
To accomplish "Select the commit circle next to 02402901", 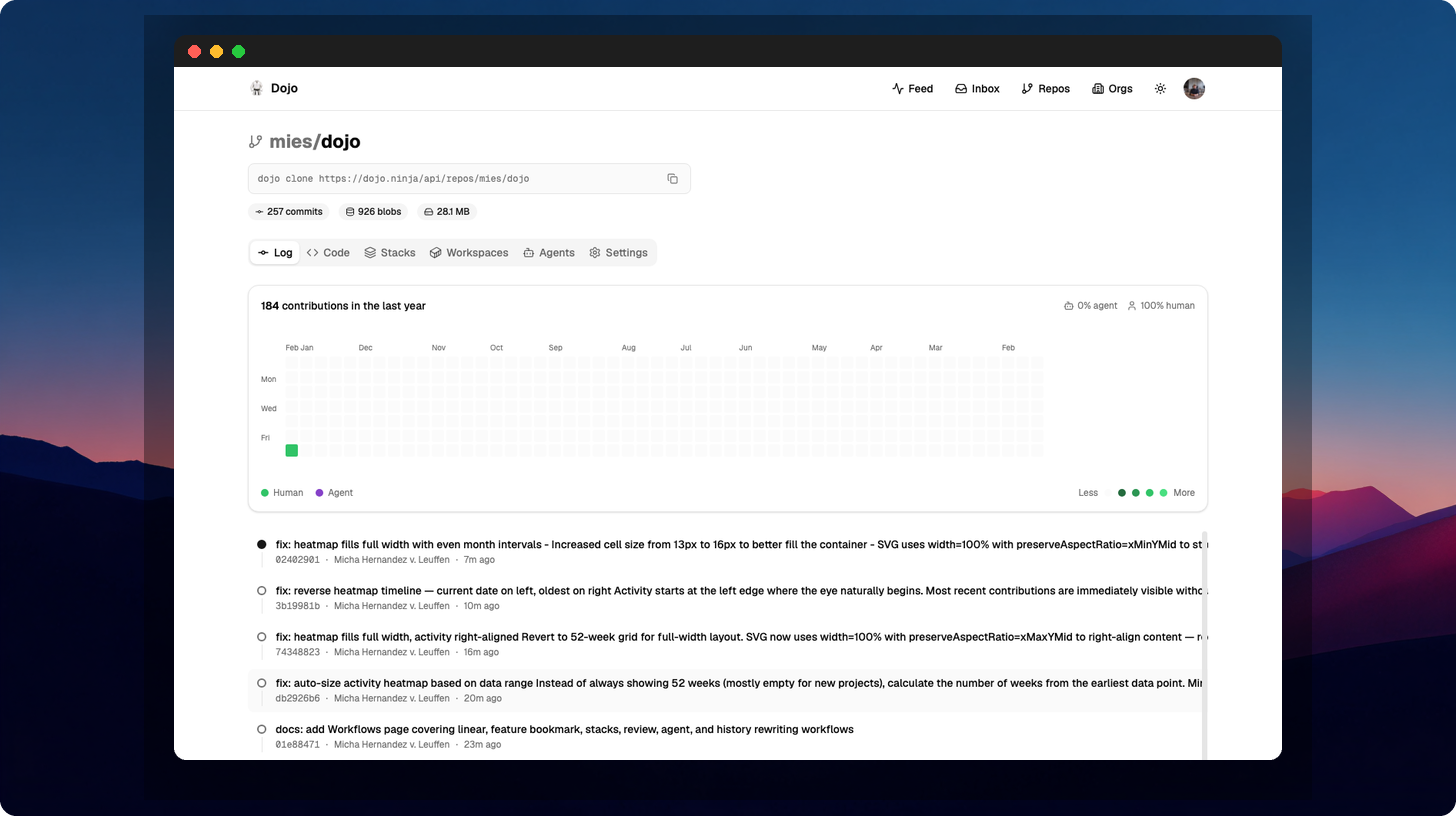I will [x=261, y=544].
